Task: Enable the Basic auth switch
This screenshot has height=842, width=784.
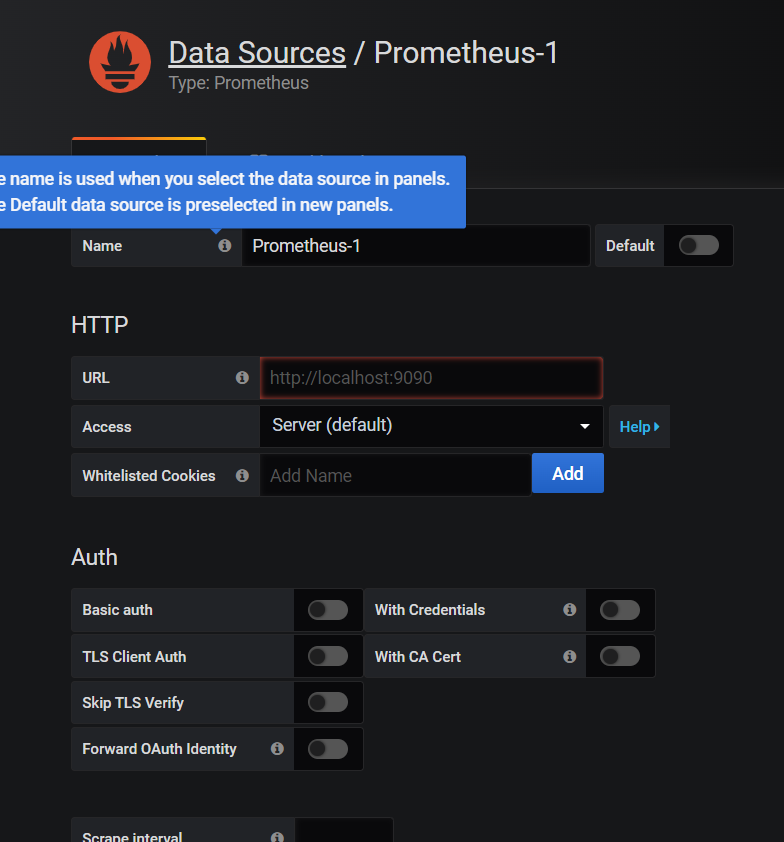Action: point(328,610)
